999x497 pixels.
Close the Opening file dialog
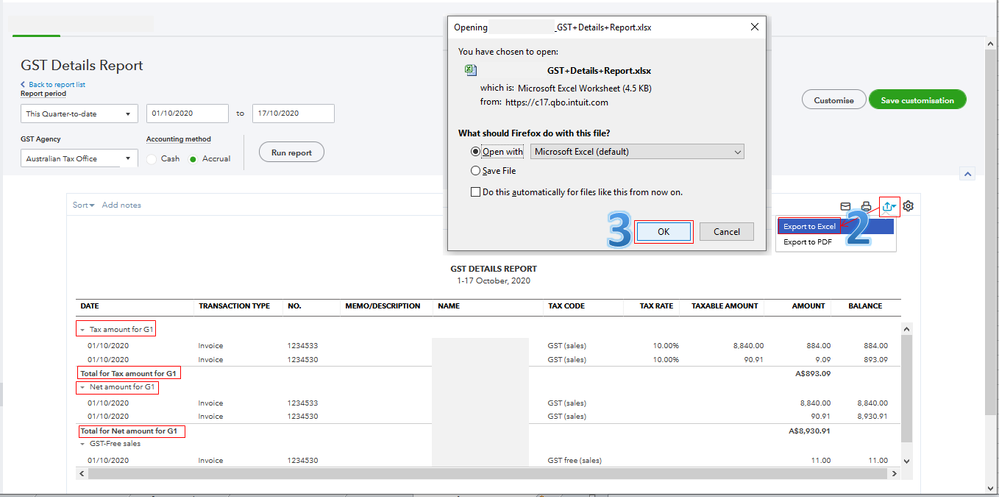click(x=754, y=27)
